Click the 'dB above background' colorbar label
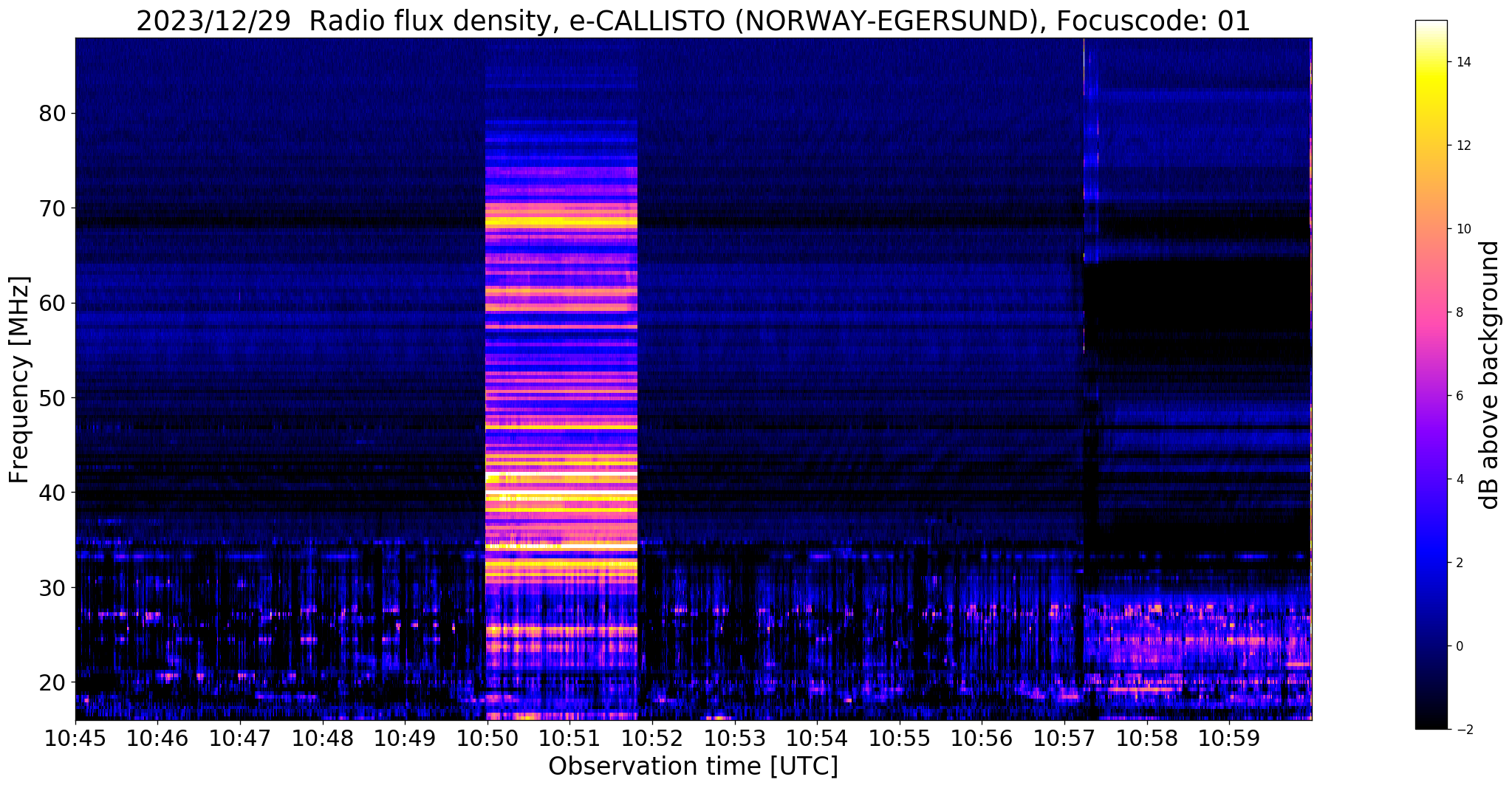 point(1490,374)
